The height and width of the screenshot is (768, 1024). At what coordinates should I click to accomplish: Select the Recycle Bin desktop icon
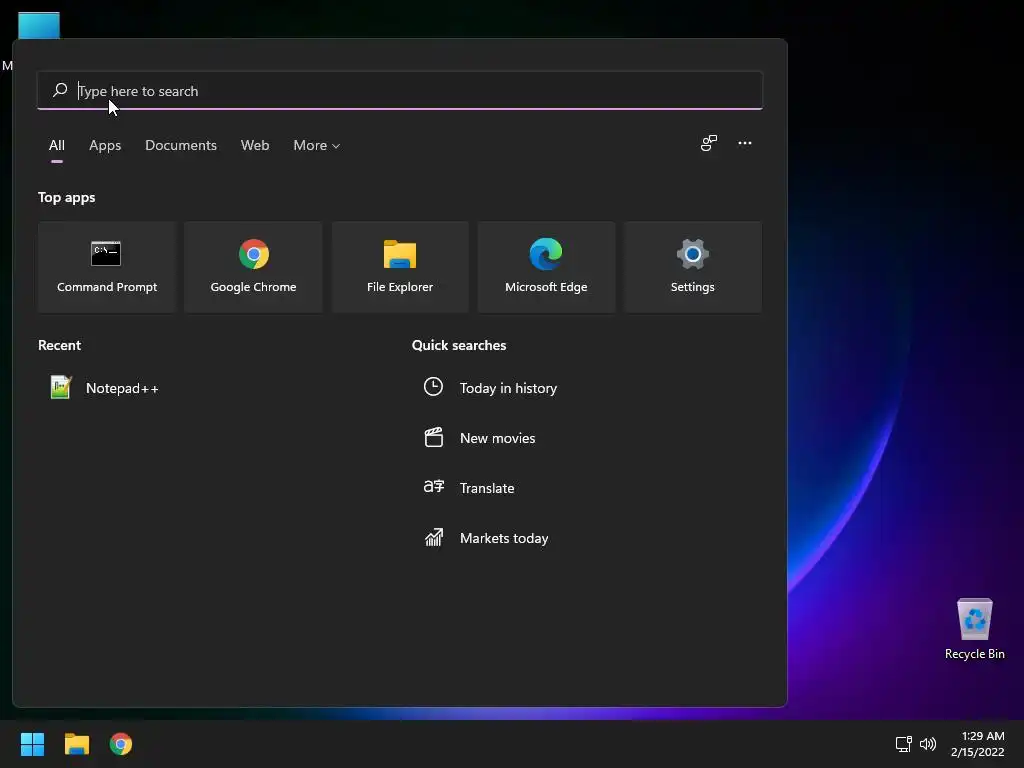pyautogui.click(x=974, y=629)
